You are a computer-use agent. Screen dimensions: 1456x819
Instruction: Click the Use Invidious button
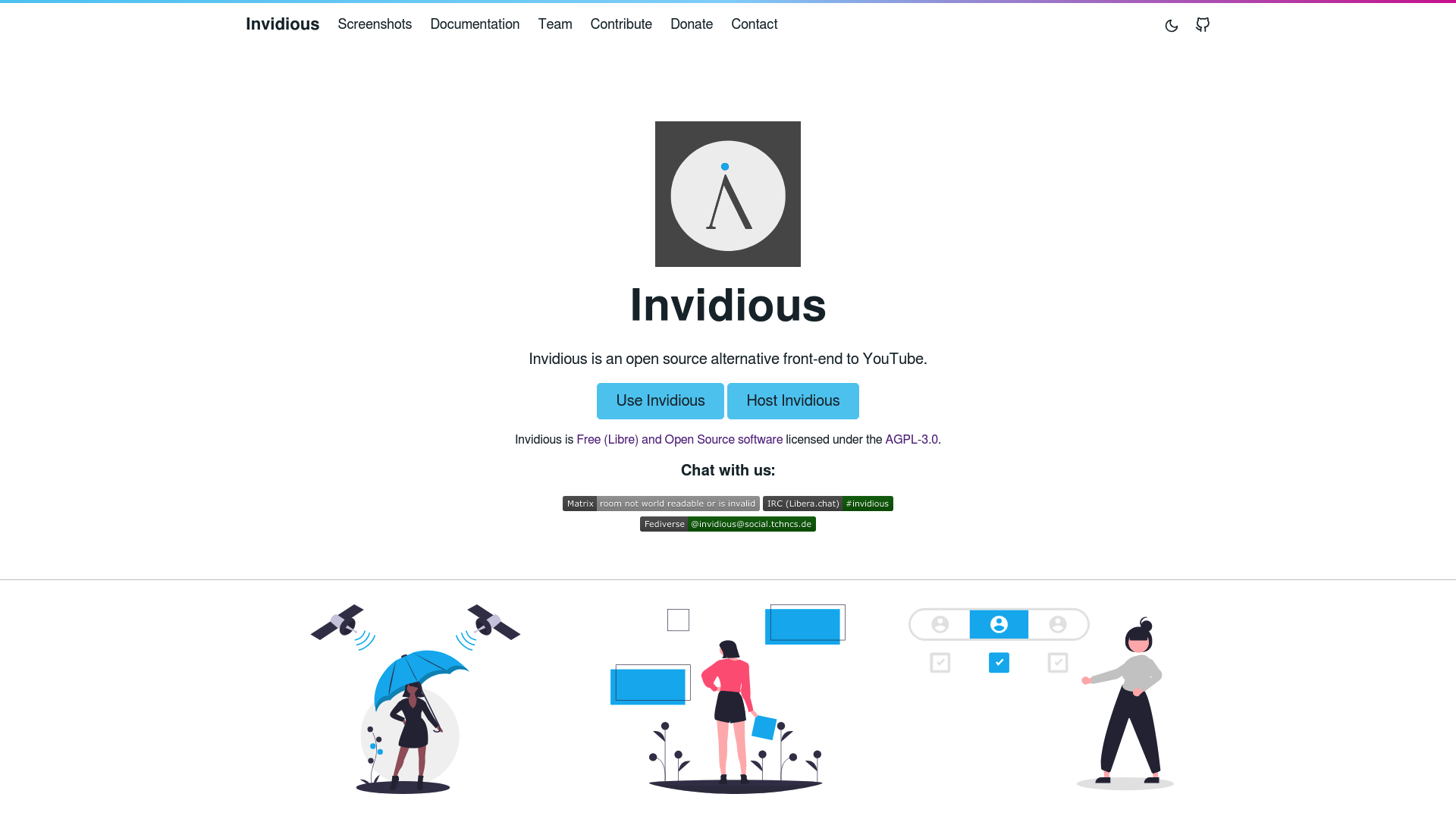point(660,400)
